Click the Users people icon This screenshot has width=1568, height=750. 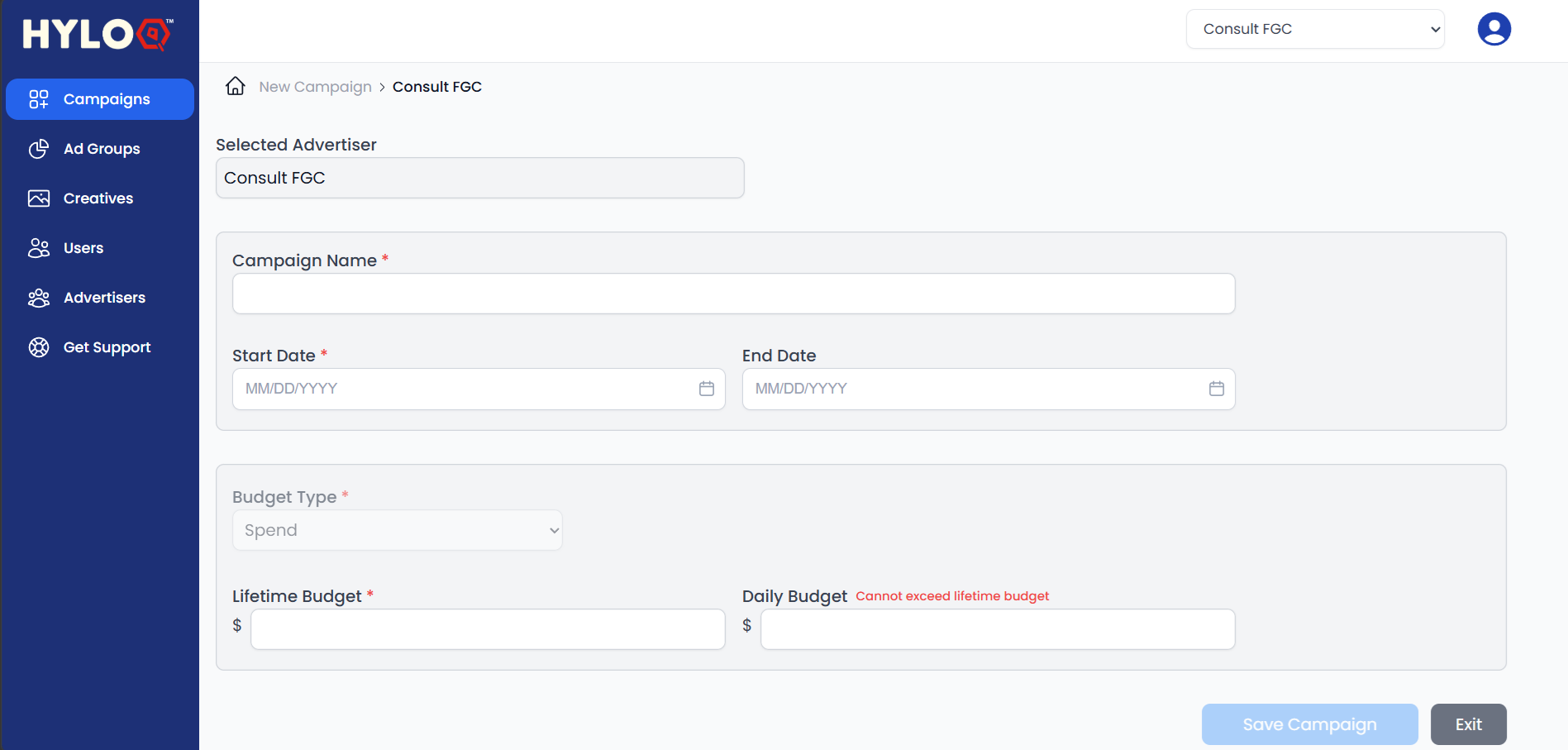39,248
